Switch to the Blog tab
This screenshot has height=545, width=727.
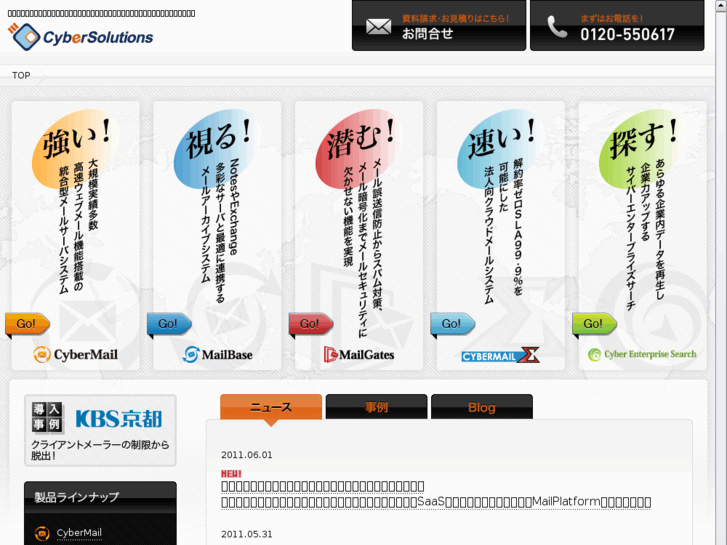pyautogui.click(x=482, y=407)
